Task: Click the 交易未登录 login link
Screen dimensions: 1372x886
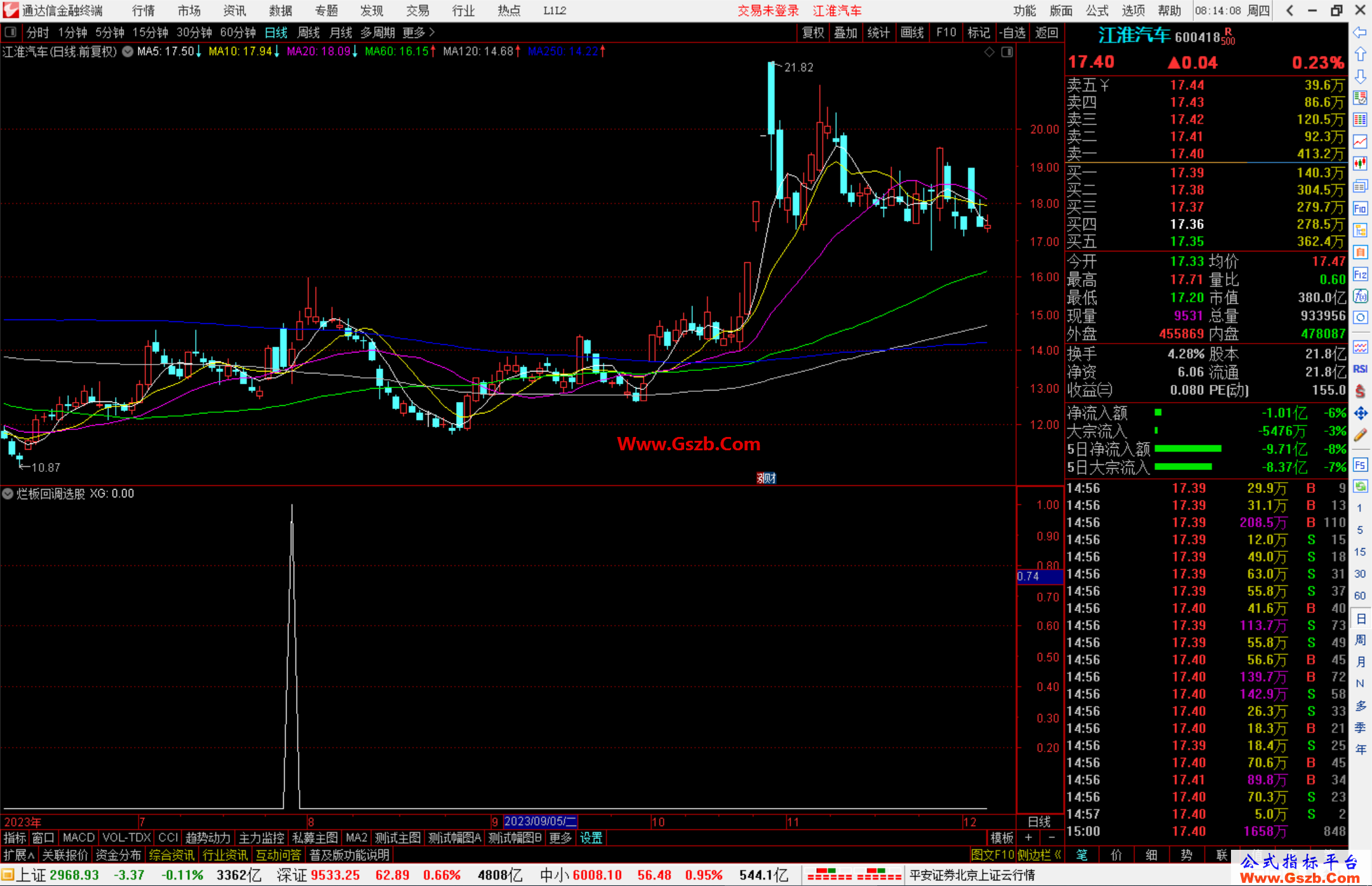Action: (x=769, y=11)
